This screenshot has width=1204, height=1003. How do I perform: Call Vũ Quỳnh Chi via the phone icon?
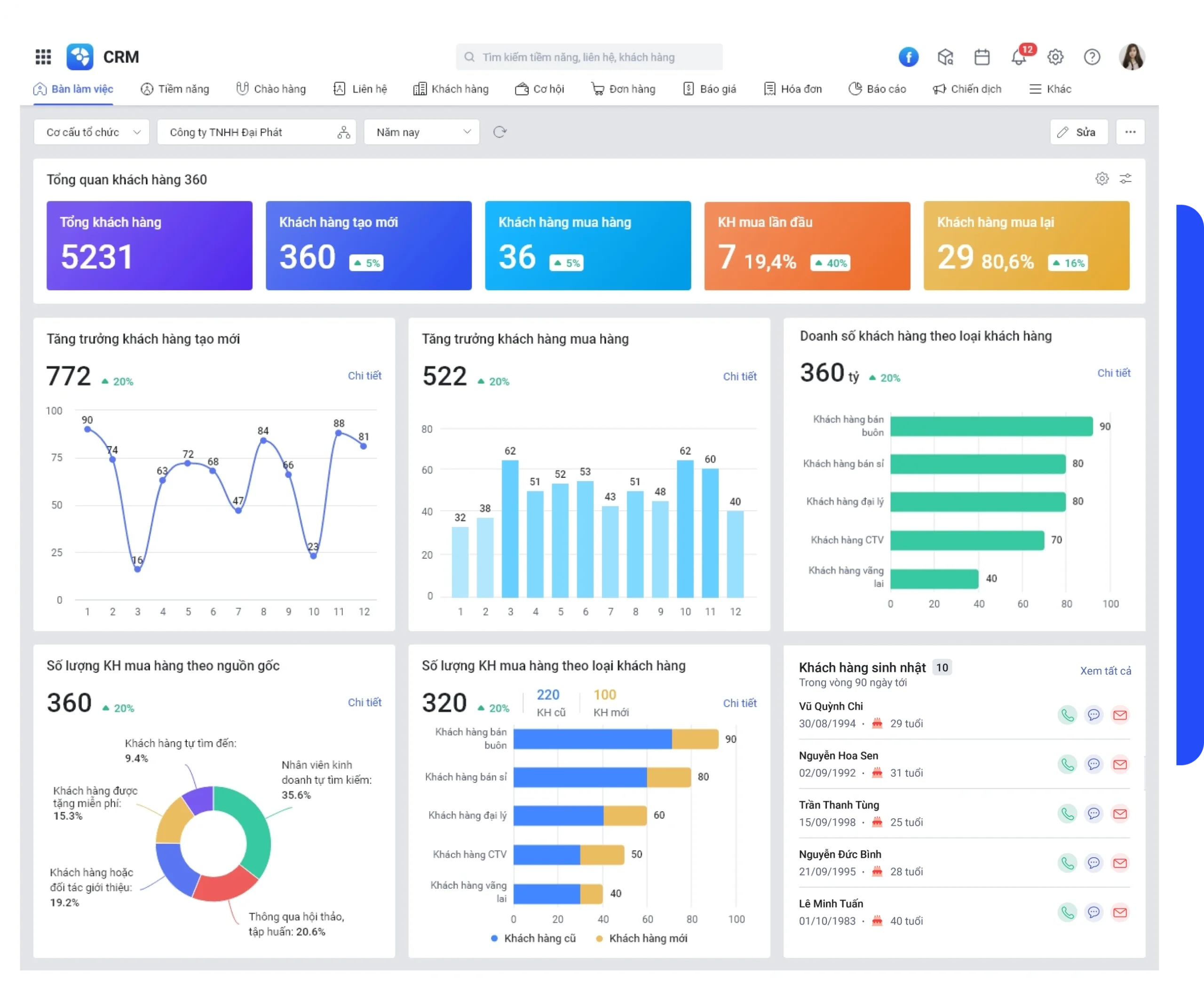pyautogui.click(x=1067, y=715)
